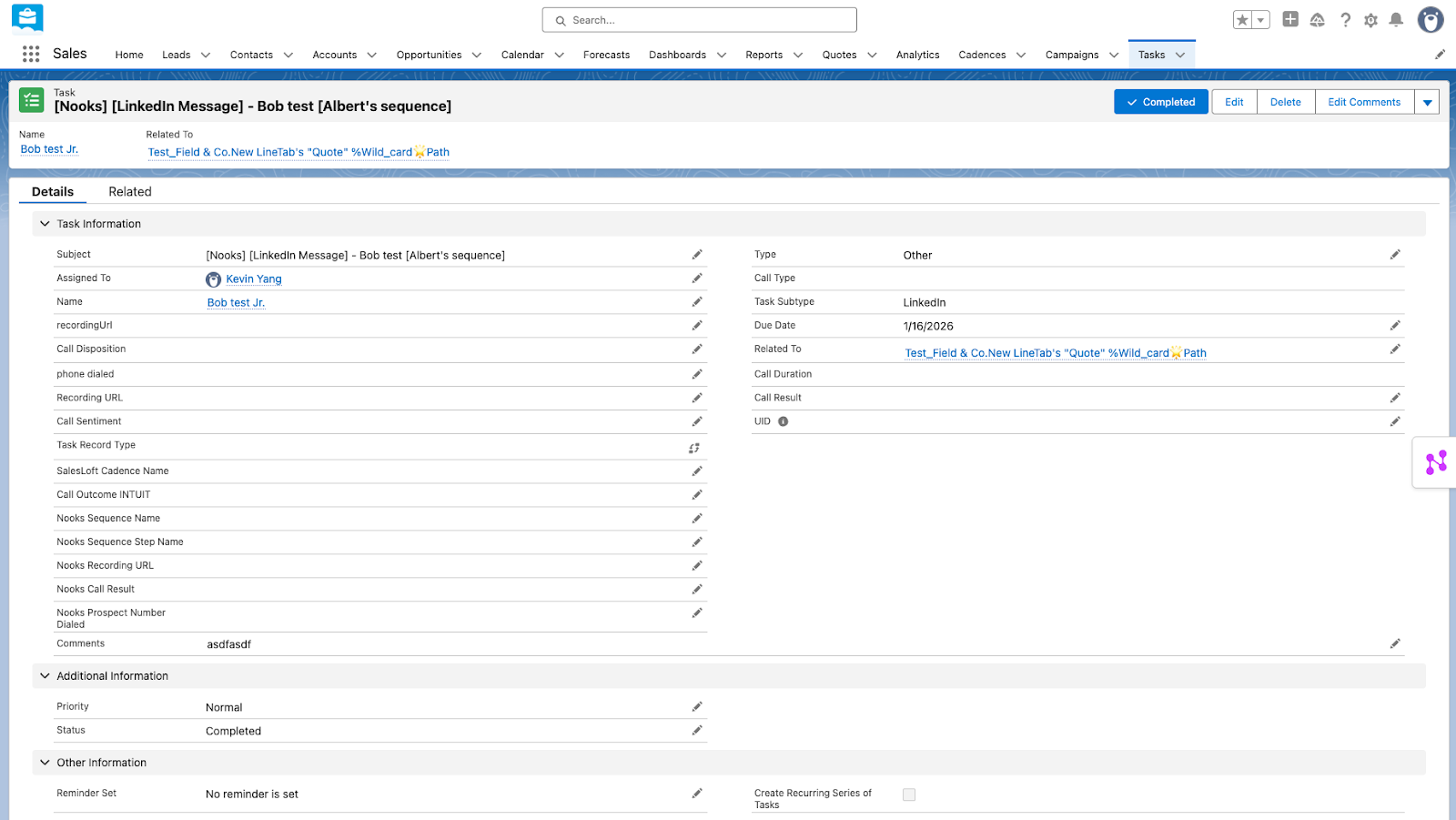The image size is (1456, 820).
Task: Open the Notifications bell icon
Action: tap(1396, 20)
